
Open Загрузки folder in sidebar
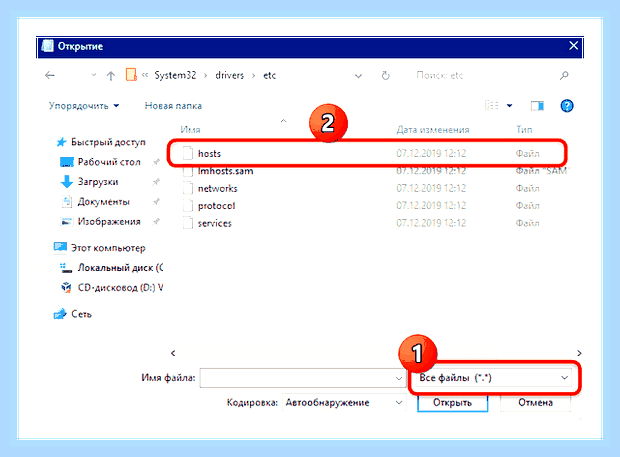(89, 182)
